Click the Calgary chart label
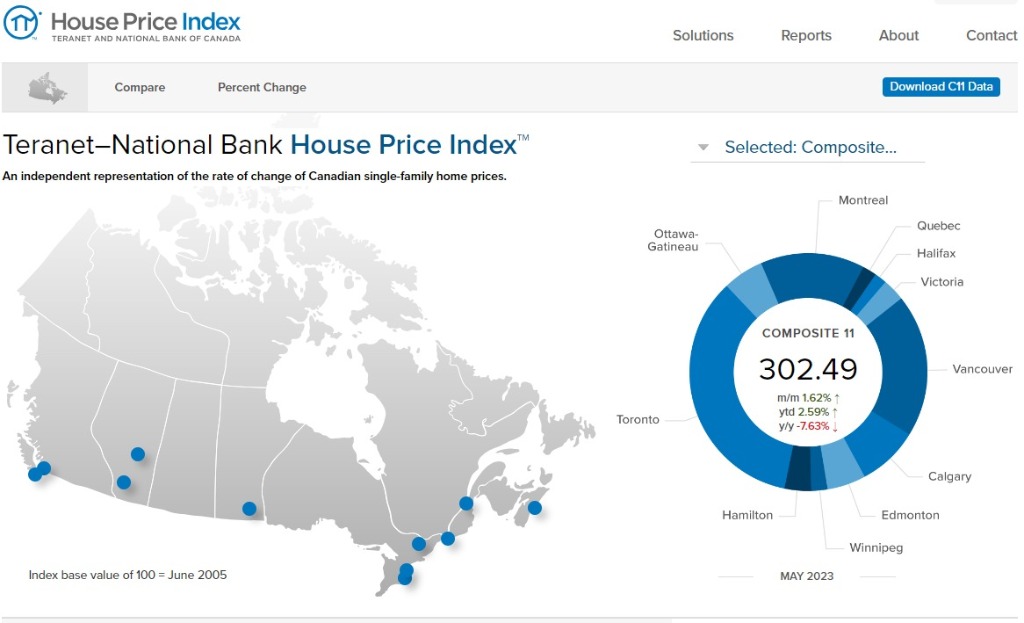Viewport: 1024px width, 623px height. click(950, 477)
